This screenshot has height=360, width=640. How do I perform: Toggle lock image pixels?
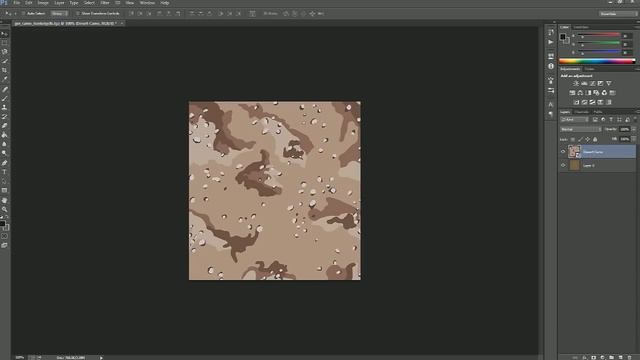click(x=580, y=140)
